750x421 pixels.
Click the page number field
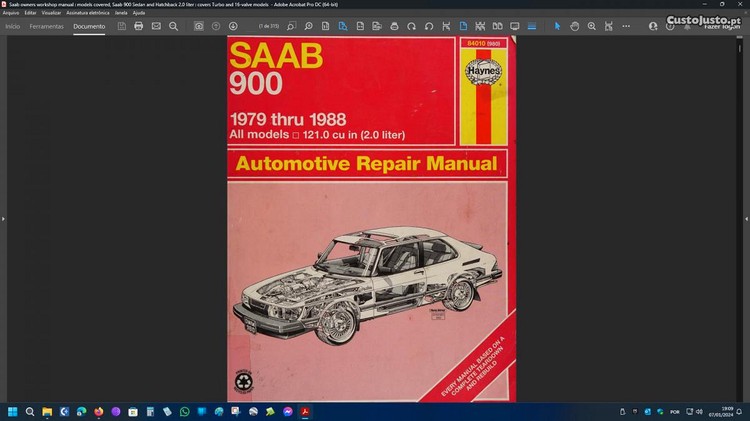click(x=268, y=26)
